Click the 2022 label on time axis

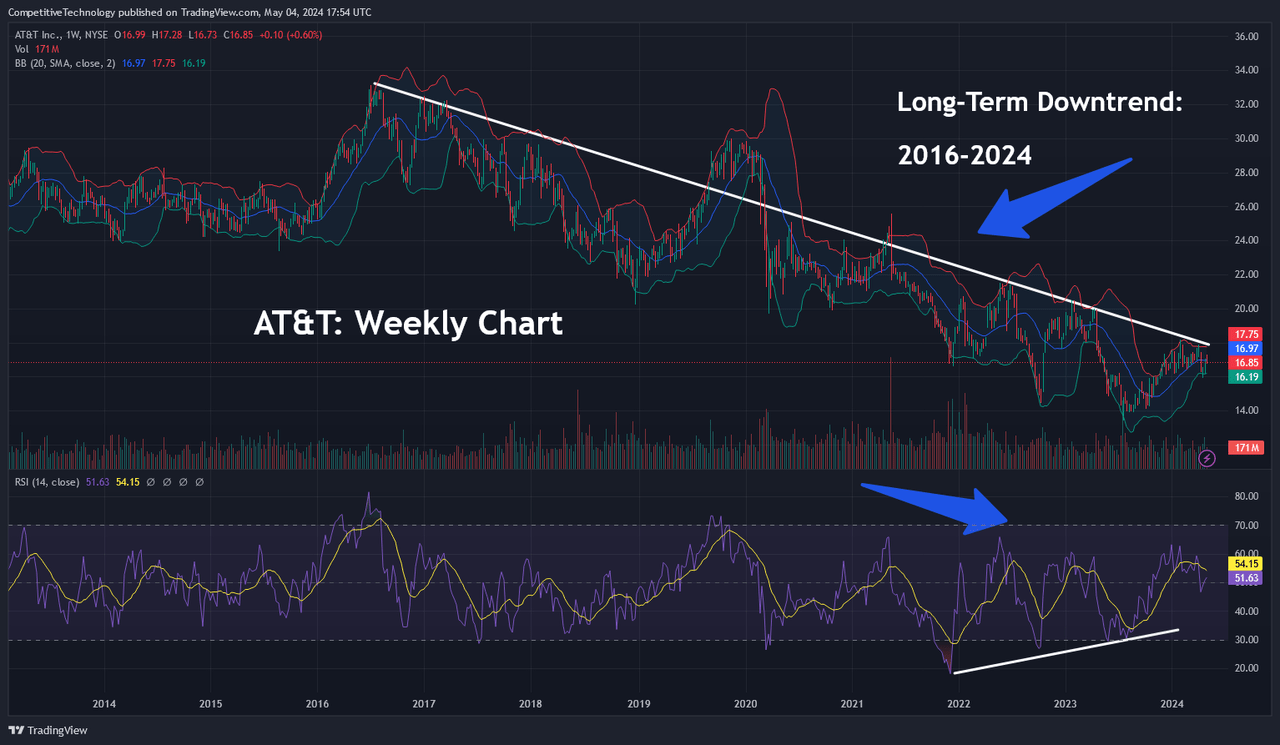point(958,703)
